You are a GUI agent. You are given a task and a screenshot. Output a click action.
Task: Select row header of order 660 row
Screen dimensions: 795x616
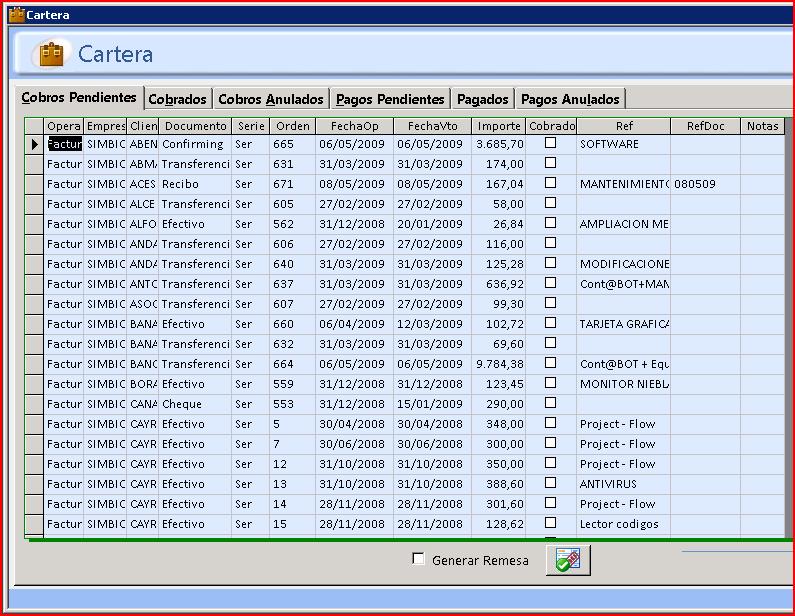click(x=34, y=324)
